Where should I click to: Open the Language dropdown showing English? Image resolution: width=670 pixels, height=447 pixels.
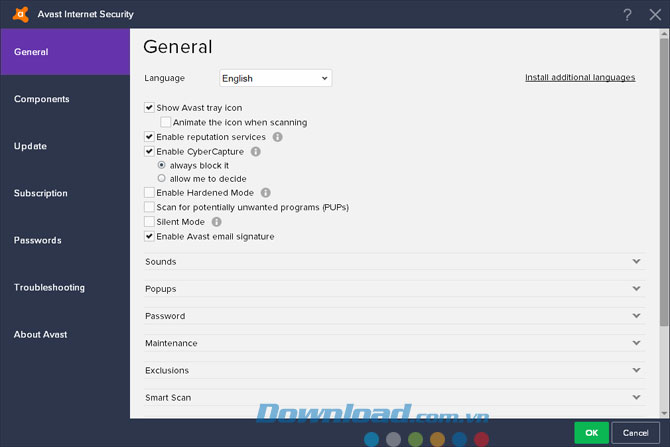[x=275, y=78]
